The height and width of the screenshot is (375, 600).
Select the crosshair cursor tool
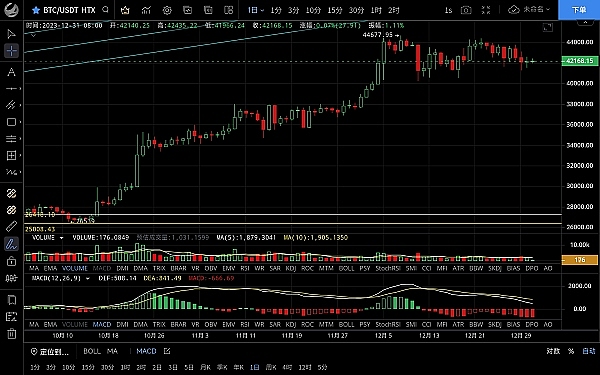coord(11,51)
